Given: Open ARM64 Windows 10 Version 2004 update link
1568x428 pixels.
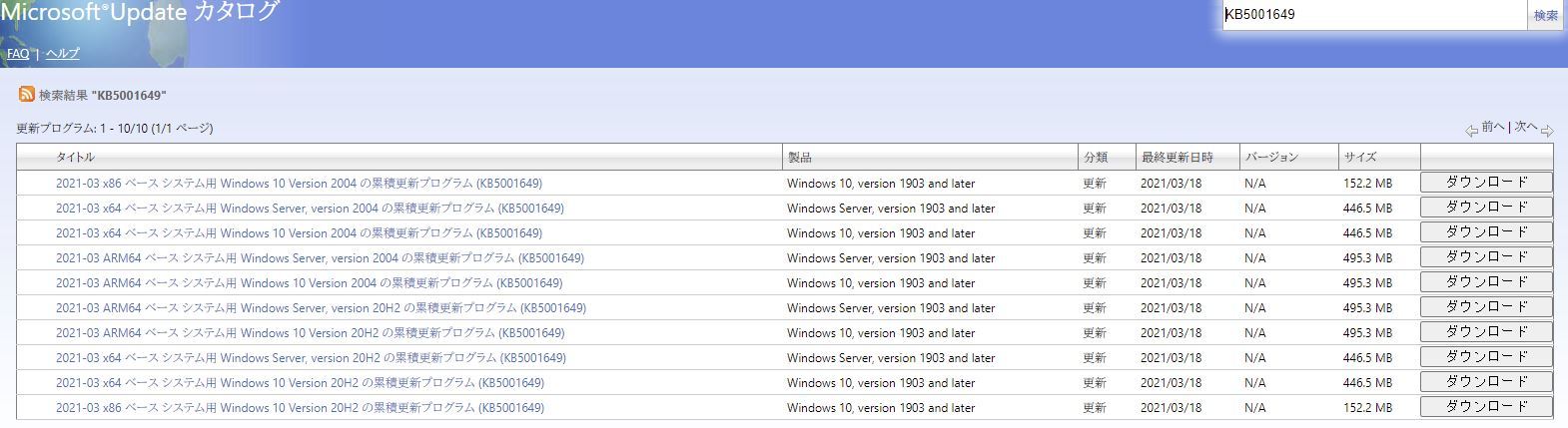Looking at the screenshot, I should (x=309, y=283).
